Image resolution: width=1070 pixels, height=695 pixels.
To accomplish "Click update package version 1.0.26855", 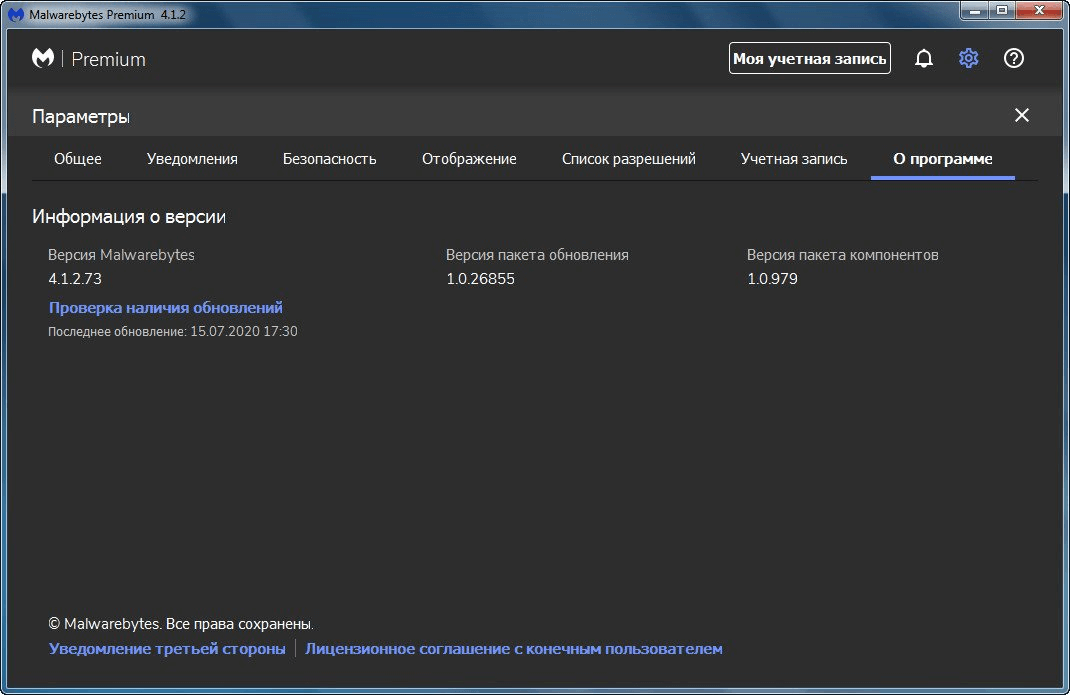I will pyautogui.click(x=480, y=279).
